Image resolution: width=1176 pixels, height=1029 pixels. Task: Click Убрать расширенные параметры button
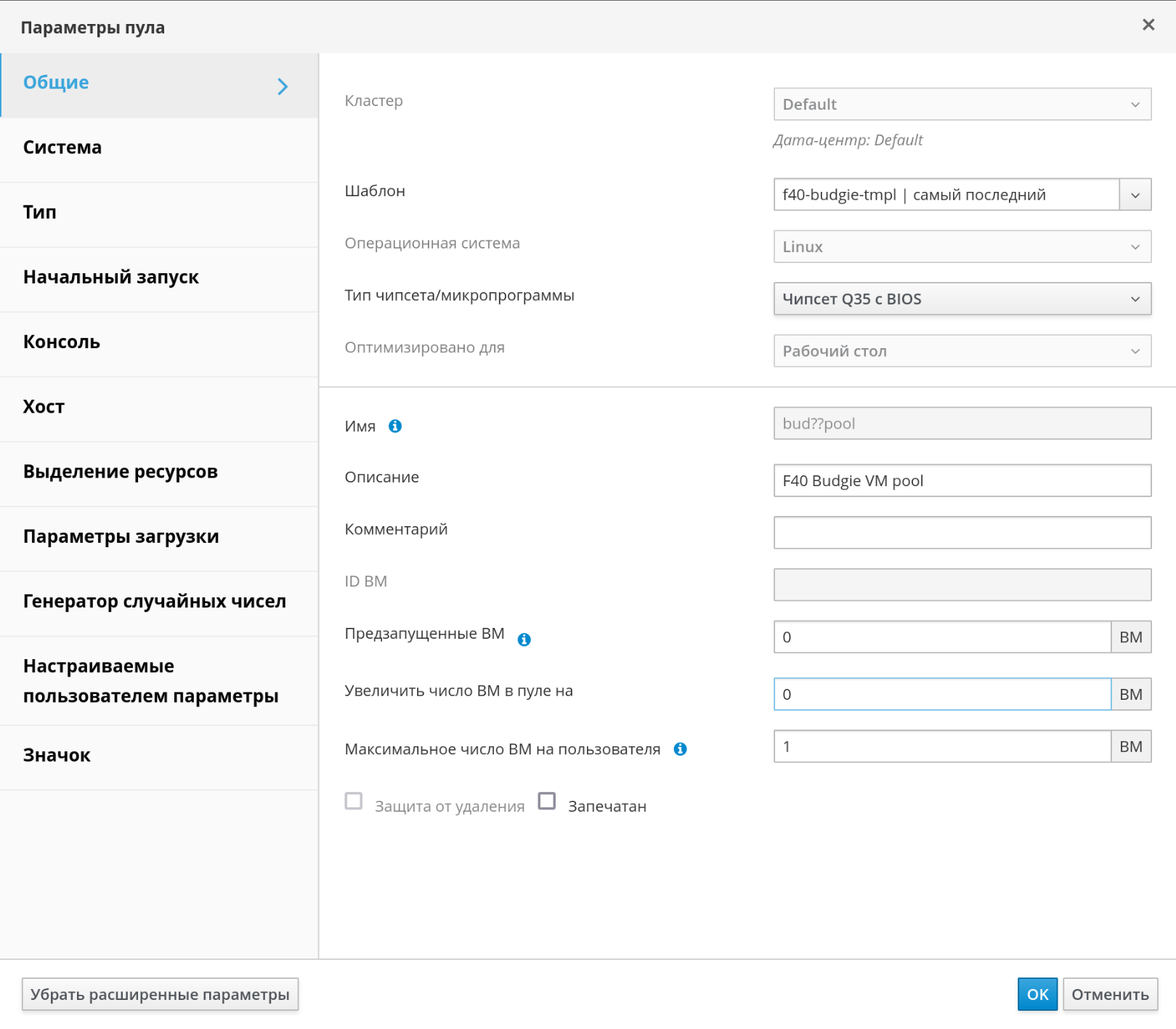[160, 994]
